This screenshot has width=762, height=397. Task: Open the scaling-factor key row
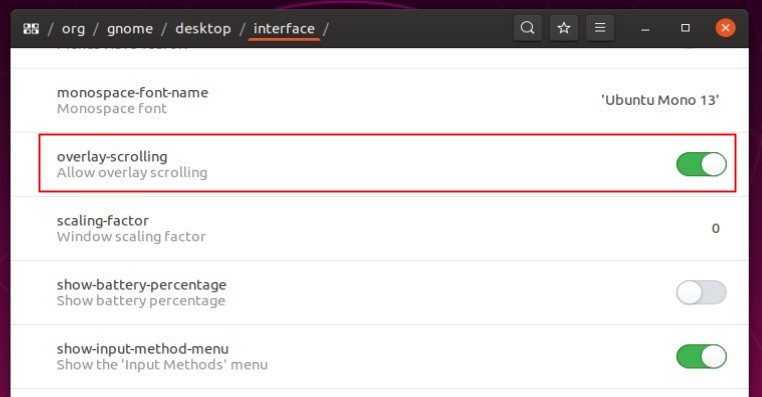[380, 228]
